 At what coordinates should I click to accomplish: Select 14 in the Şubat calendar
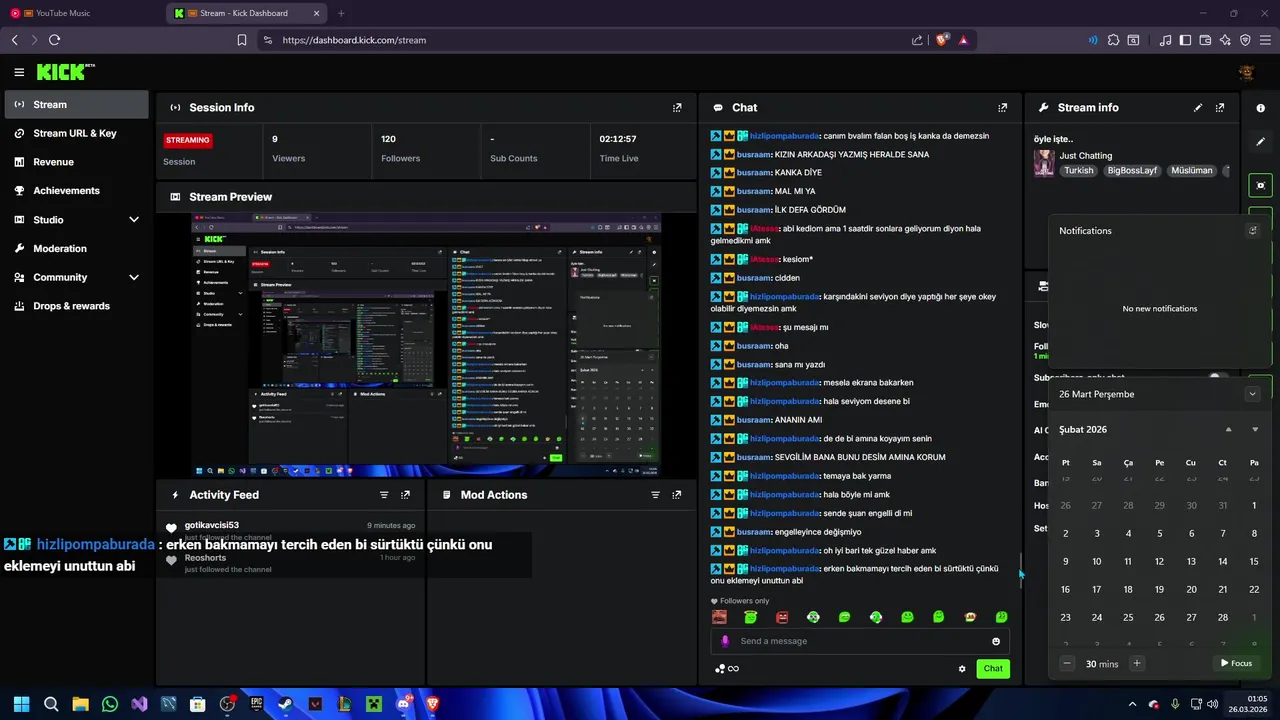[1222, 561]
